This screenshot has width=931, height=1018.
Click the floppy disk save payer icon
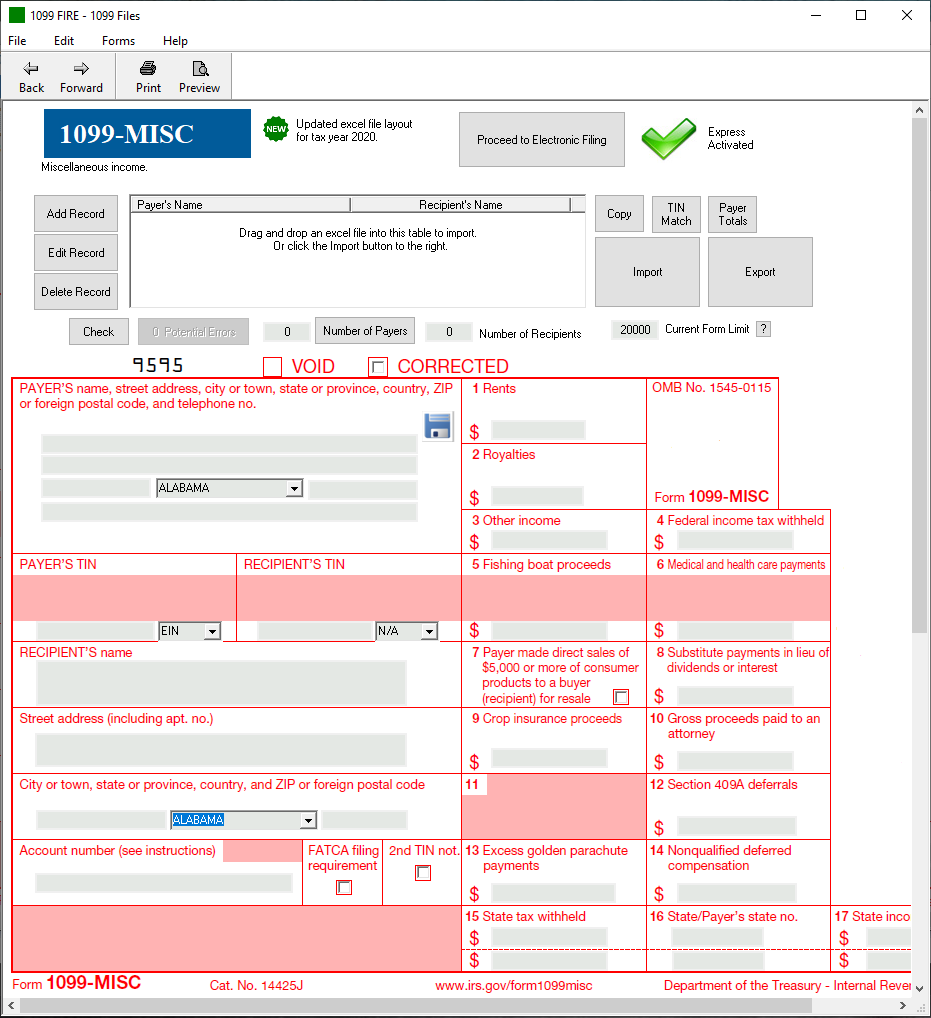438,427
